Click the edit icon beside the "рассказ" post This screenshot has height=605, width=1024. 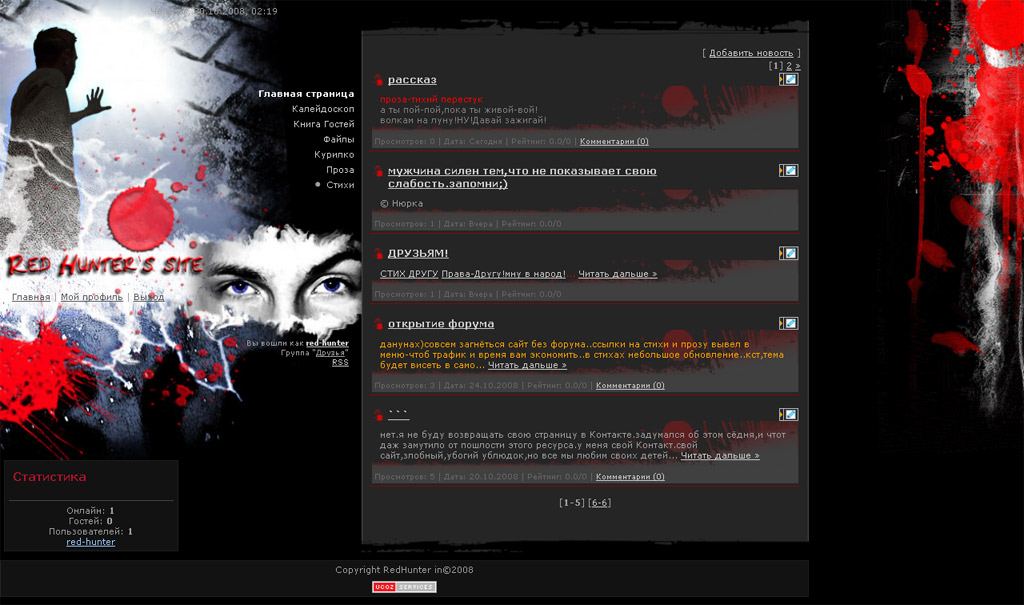(788, 80)
